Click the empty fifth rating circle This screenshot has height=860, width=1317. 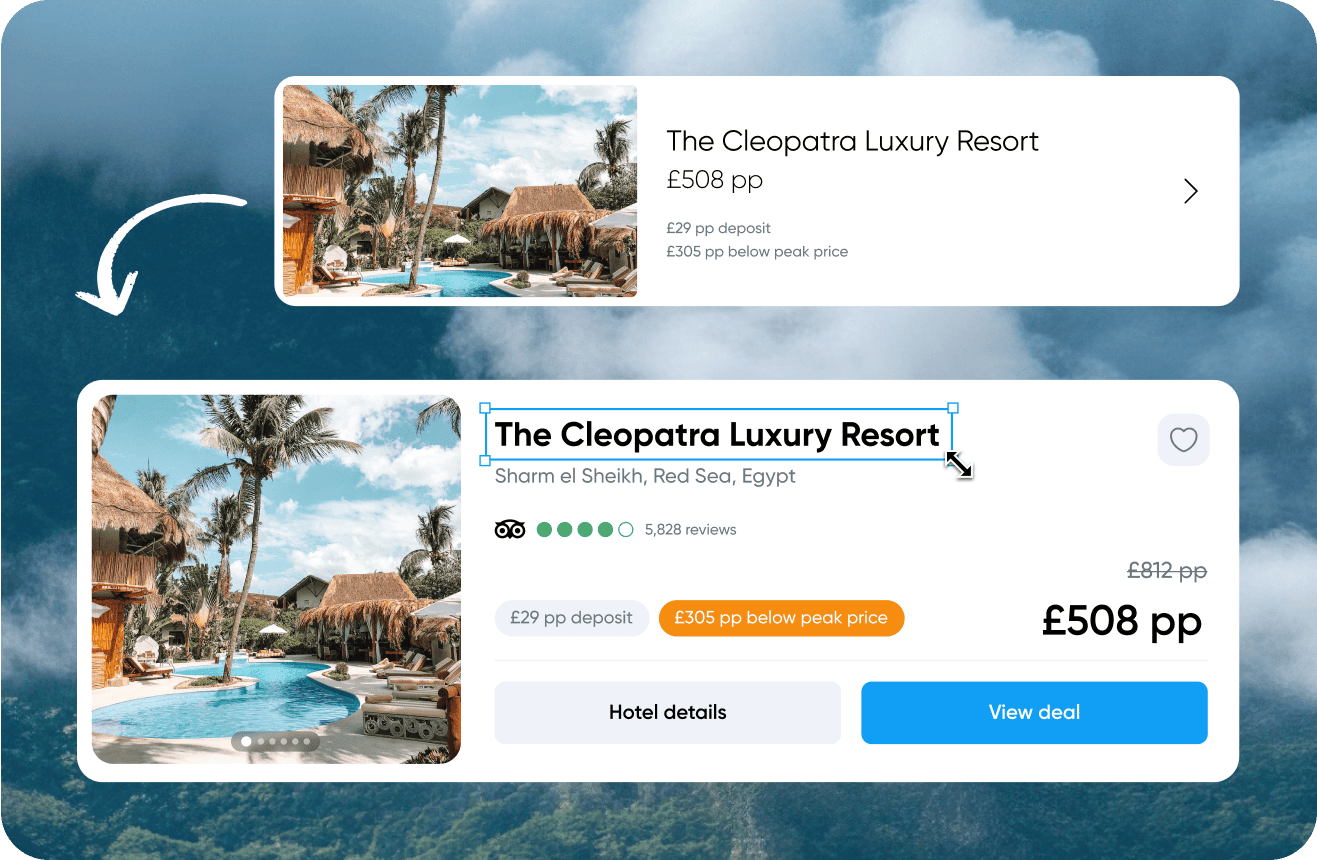point(626,530)
